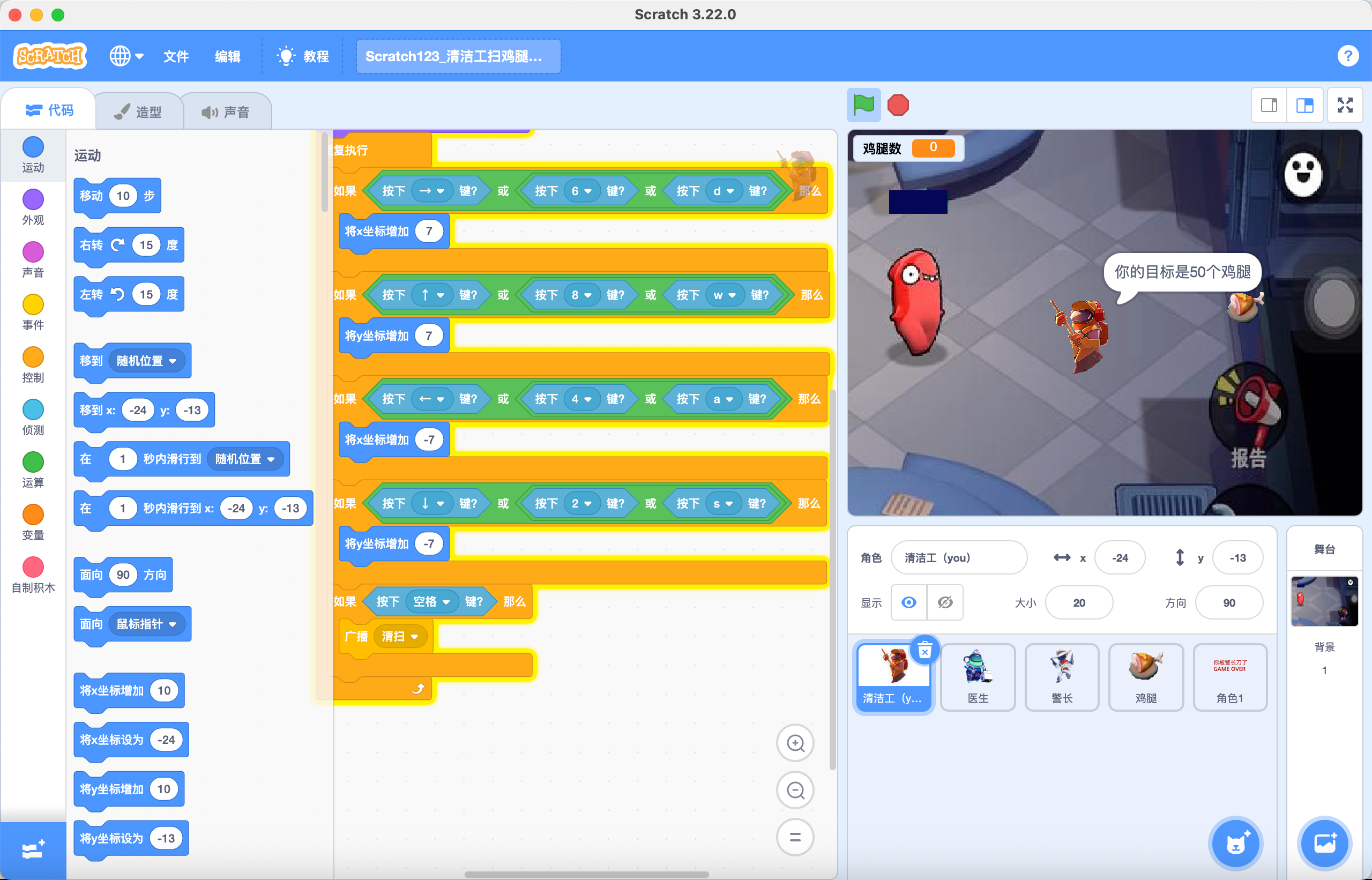This screenshot has height=880, width=1372.
Task: Click the sprite y coordinate field
Action: coord(1237,558)
